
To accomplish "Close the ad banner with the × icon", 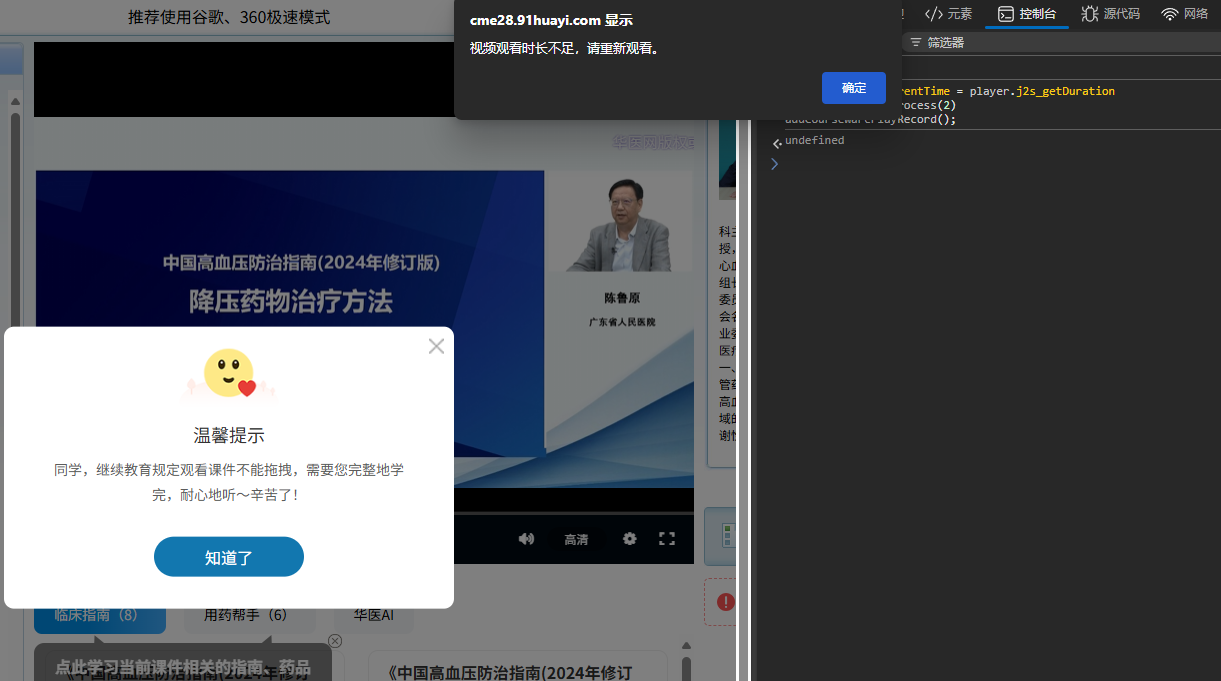I will 334,641.
